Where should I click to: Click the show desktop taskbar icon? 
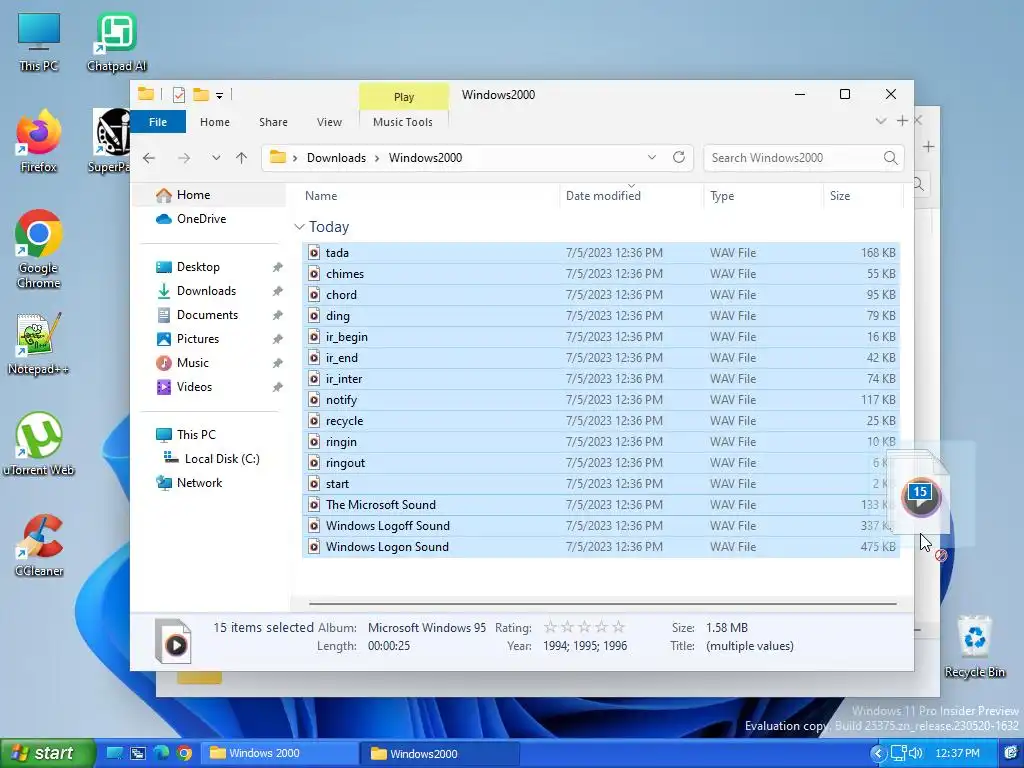(x=115, y=753)
